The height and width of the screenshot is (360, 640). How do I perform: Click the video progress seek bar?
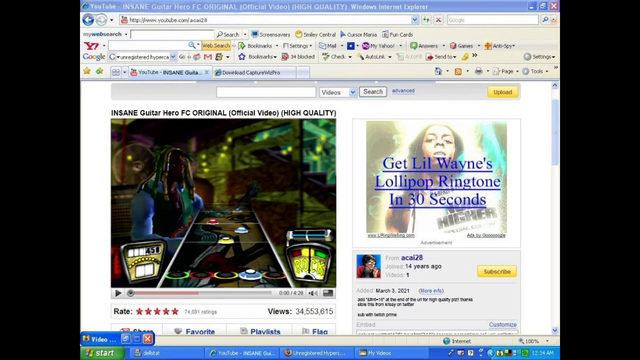(200, 293)
